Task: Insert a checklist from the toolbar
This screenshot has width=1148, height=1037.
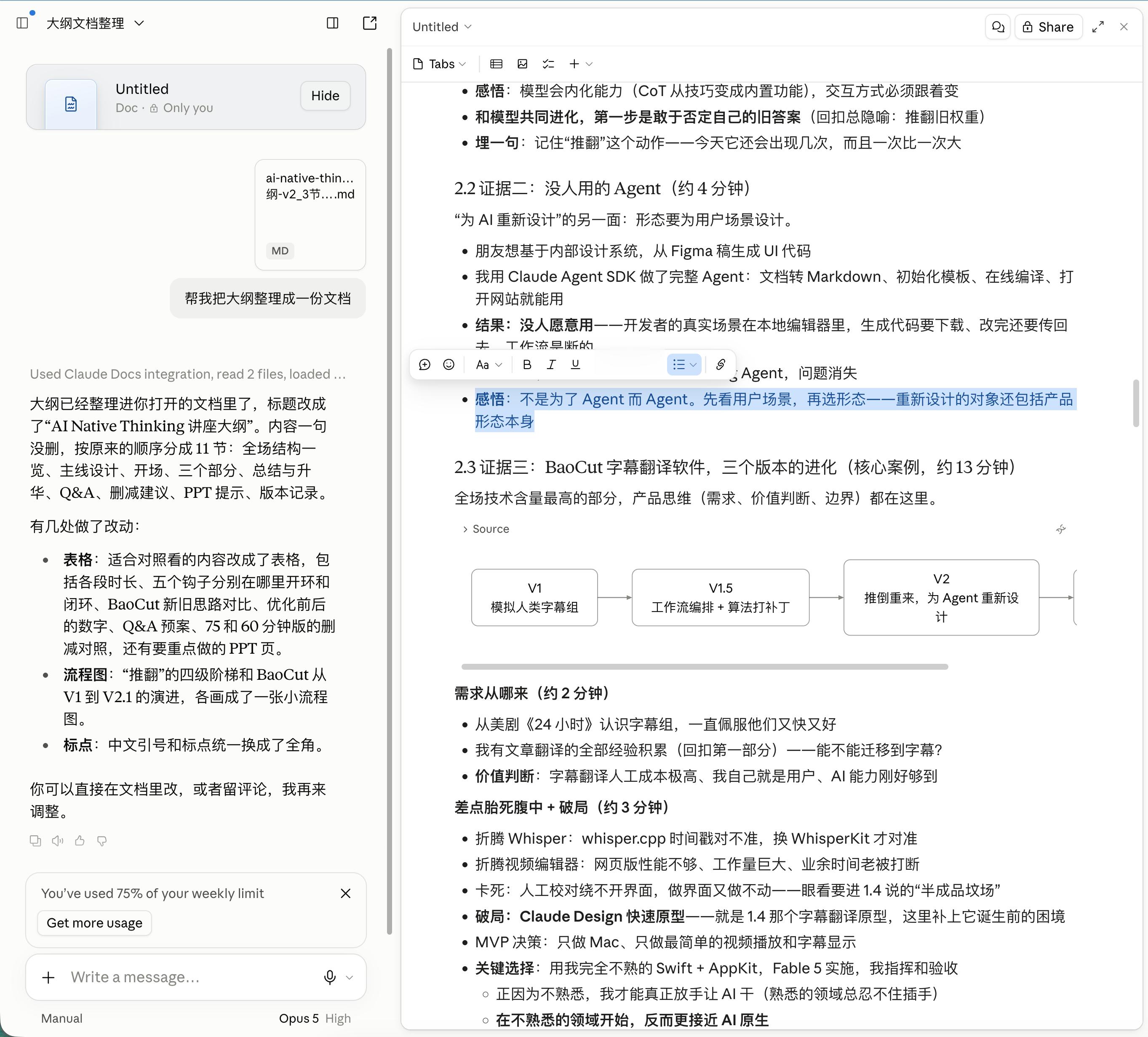Action: [x=548, y=64]
